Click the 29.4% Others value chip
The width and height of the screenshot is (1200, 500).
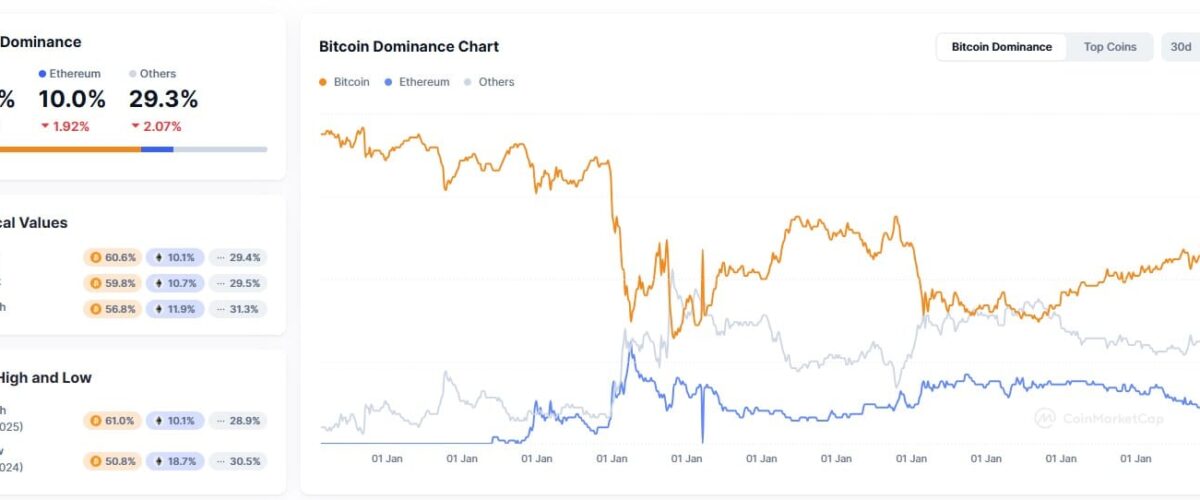[239, 257]
